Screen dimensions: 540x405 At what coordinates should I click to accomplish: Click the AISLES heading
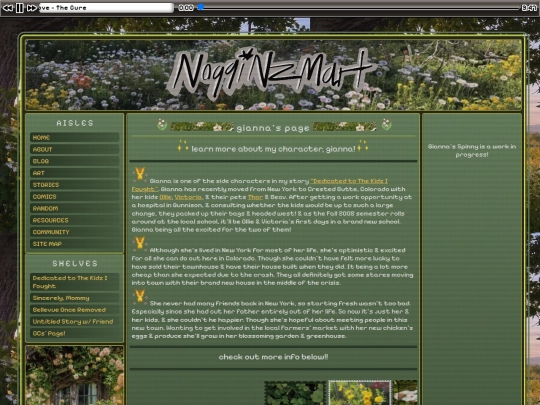tap(75, 123)
